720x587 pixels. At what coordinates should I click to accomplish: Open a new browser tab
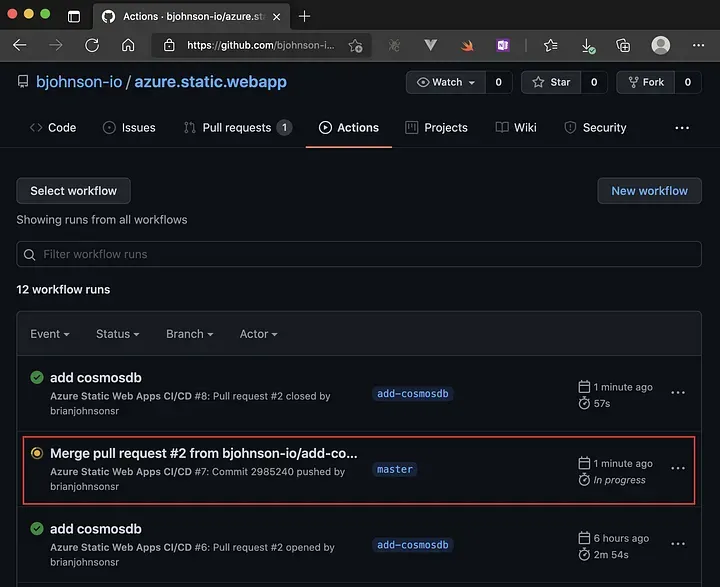(x=304, y=17)
